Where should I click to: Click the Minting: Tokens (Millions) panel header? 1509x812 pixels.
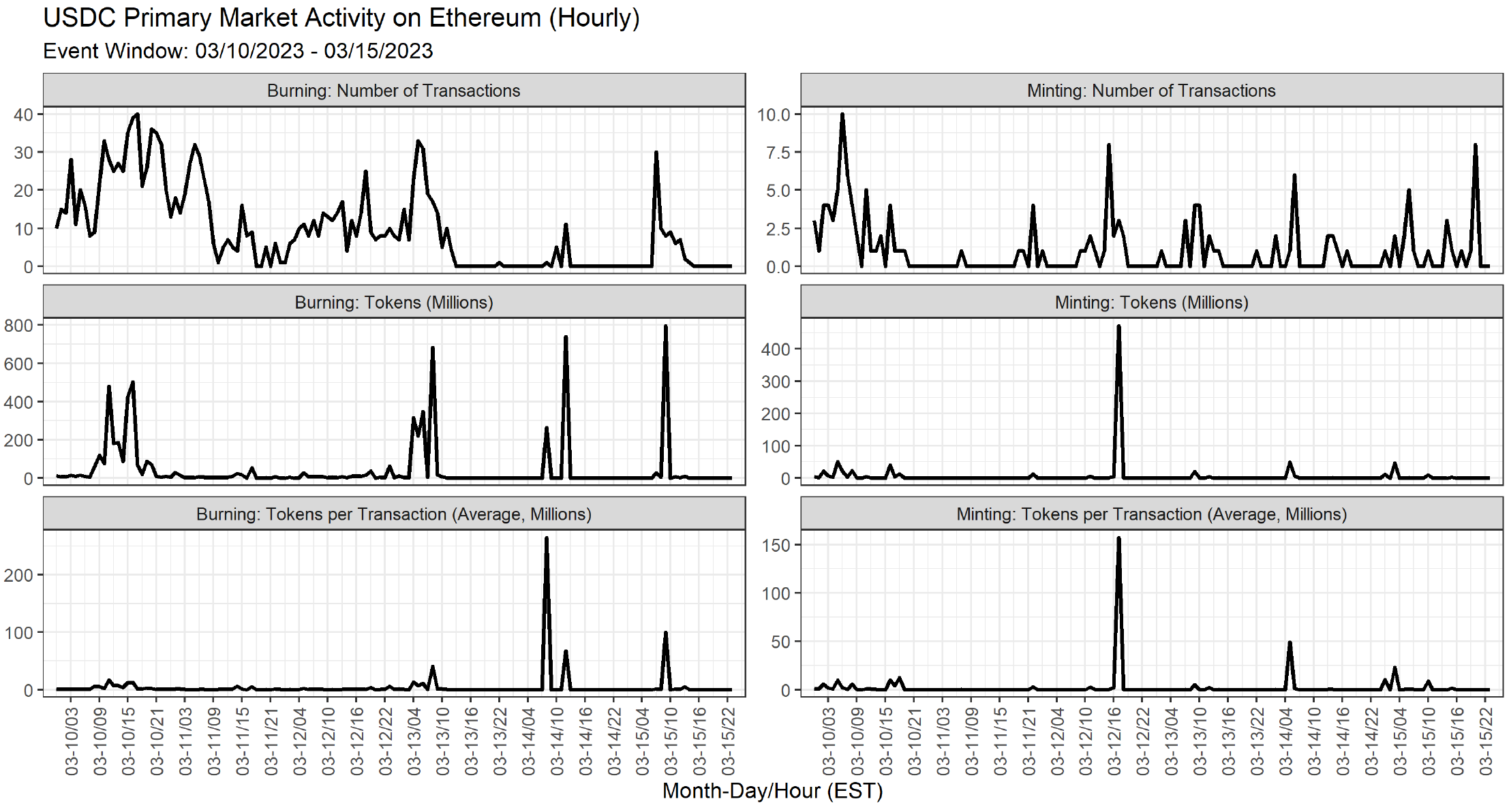tap(1151, 302)
